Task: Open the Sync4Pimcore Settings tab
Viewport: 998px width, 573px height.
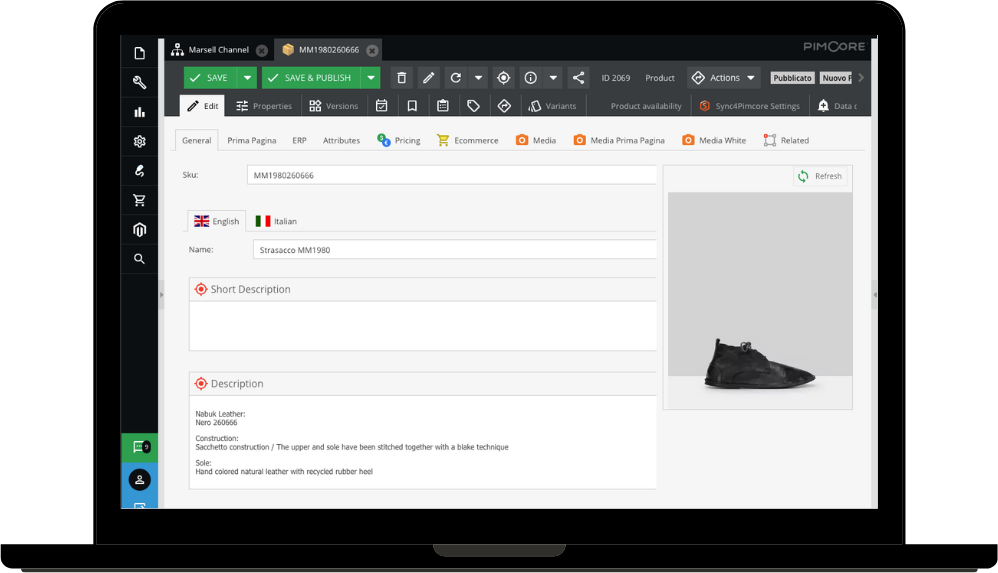Action: point(749,106)
